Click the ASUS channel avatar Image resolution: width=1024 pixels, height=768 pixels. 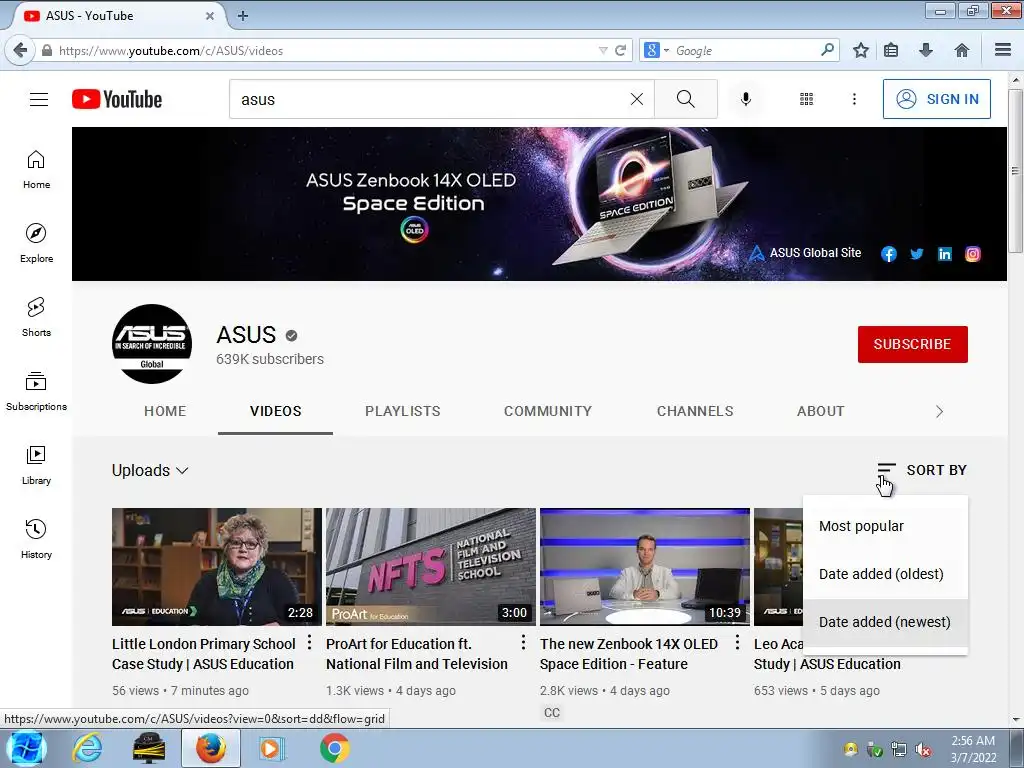[x=152, y=344]
